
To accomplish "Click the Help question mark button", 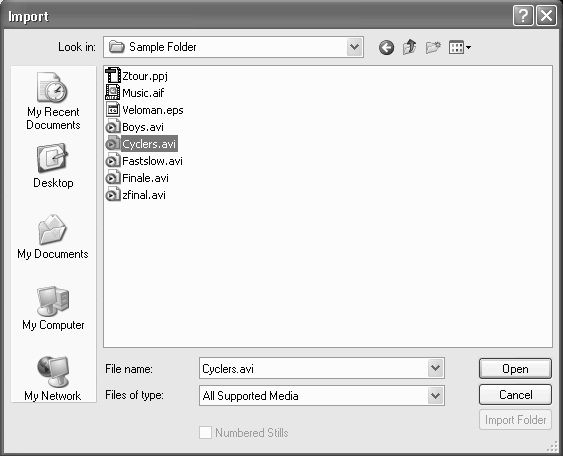I will coord(523,16).
